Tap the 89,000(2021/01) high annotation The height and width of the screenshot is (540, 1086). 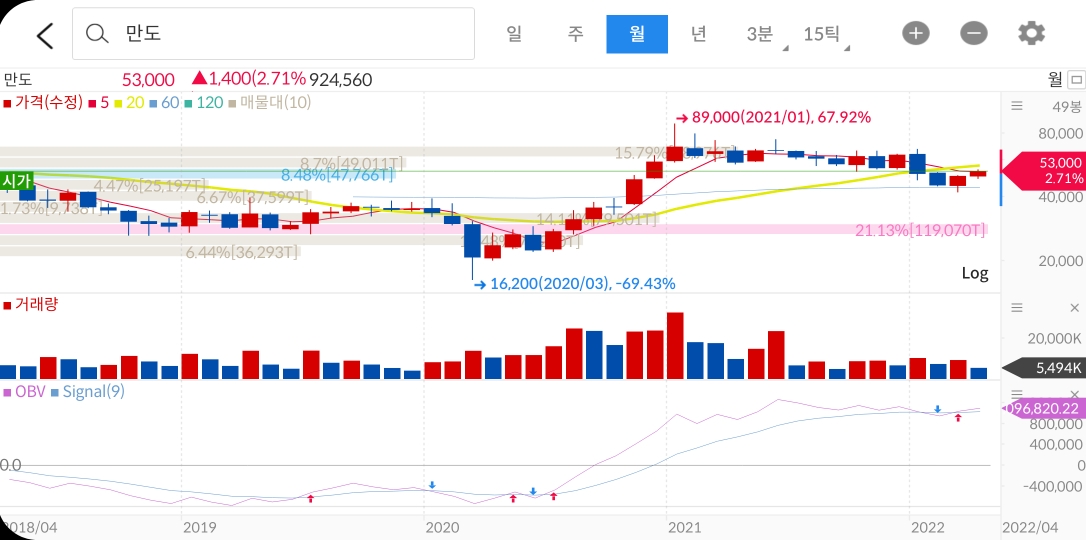click(x=772, y=118)
